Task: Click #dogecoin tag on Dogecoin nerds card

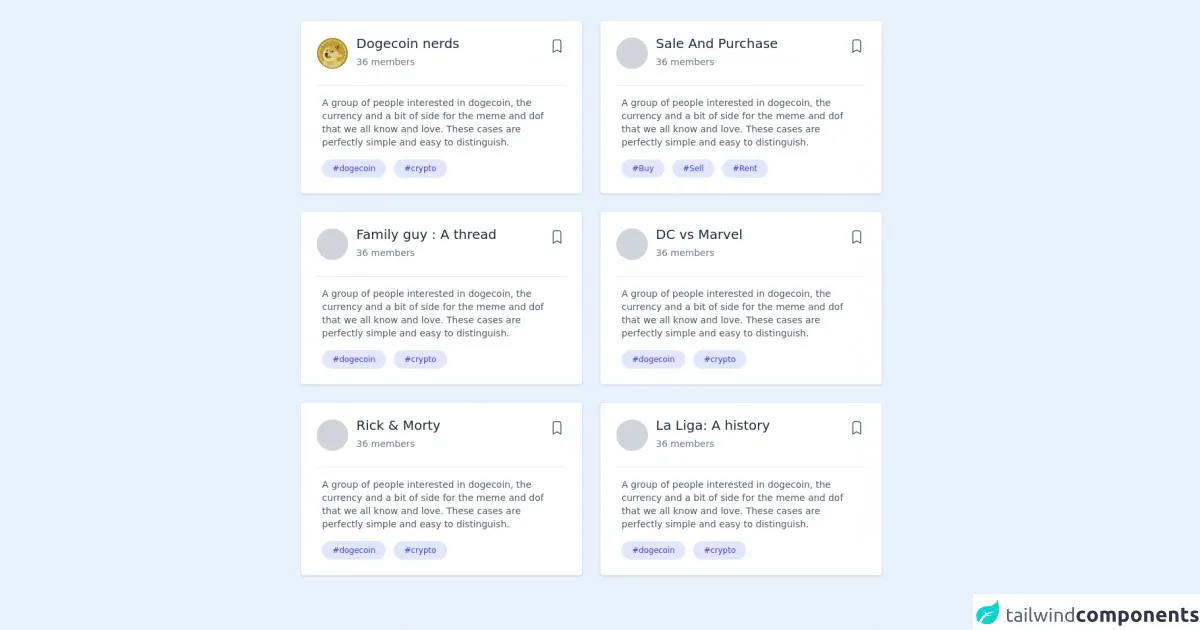Action: coord(354,169)
